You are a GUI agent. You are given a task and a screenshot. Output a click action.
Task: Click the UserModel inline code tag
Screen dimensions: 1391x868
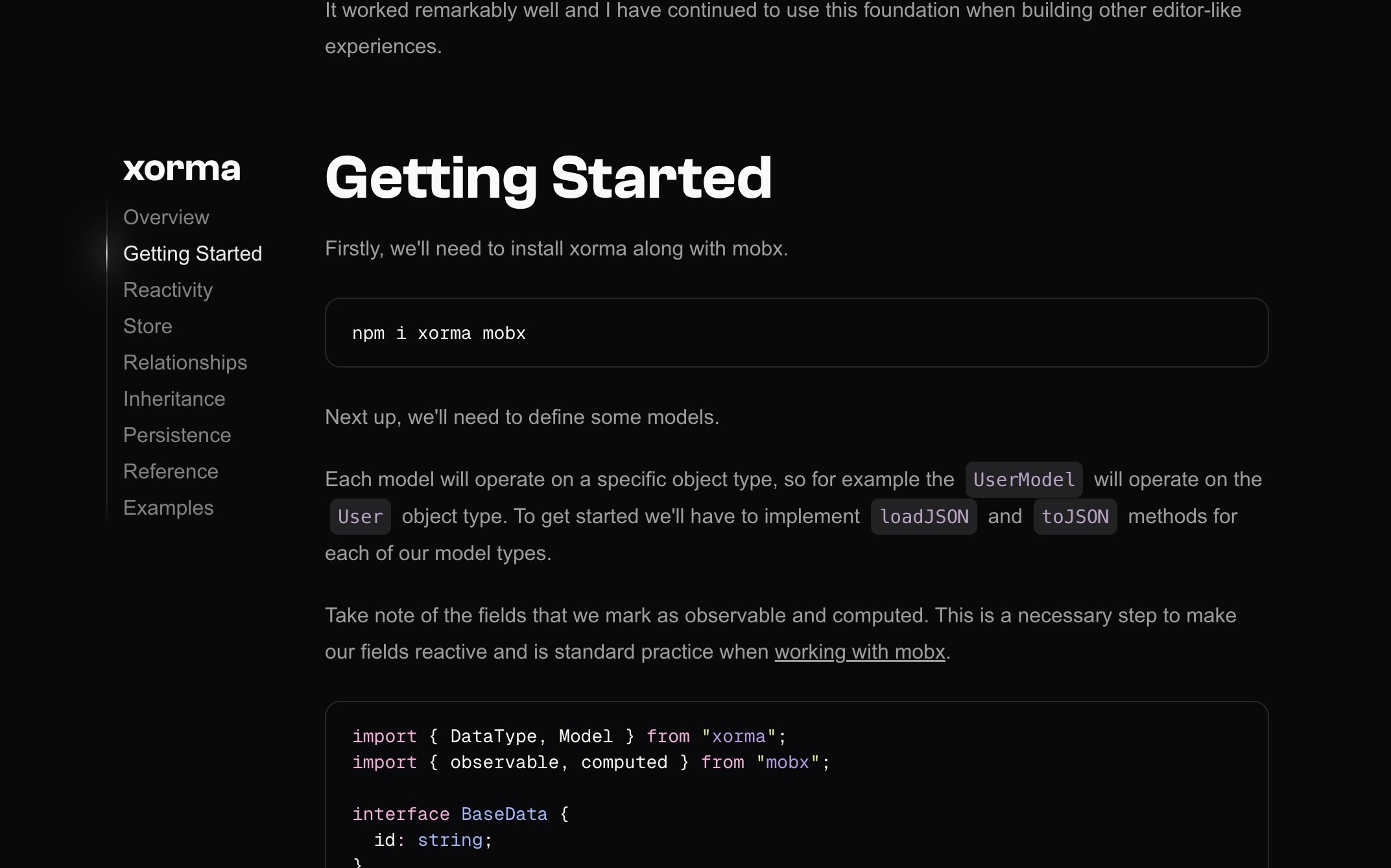[x=1023, y=480]
